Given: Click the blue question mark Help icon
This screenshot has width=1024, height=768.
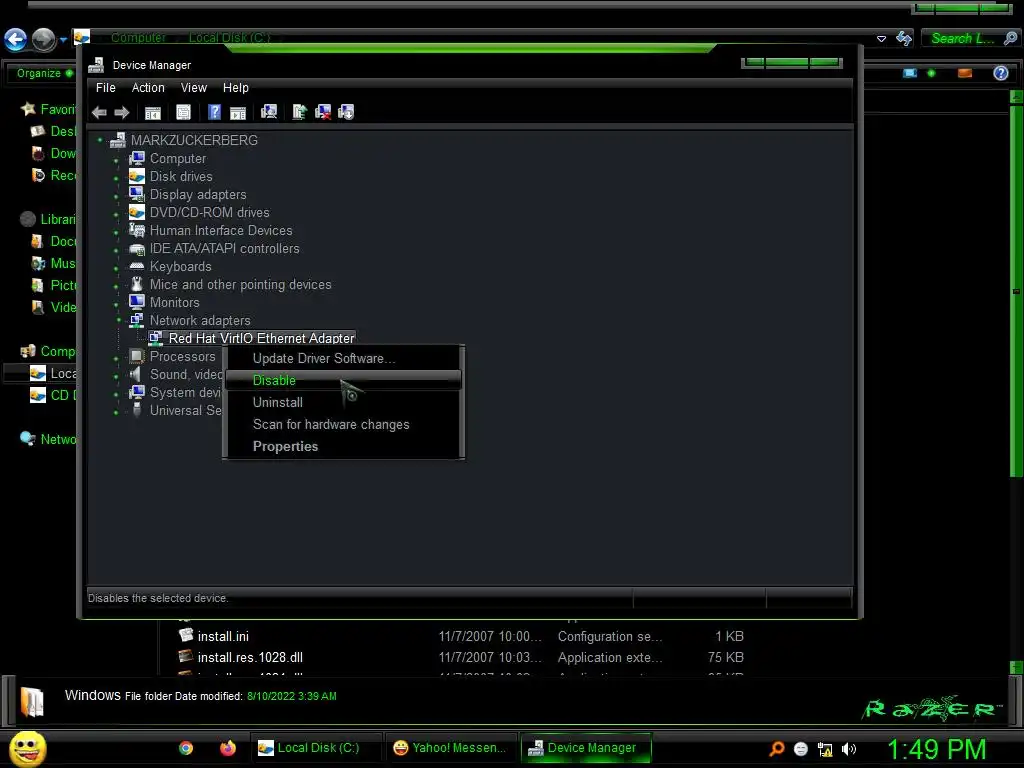Looking at the screenshot, I should coord(214,112).
